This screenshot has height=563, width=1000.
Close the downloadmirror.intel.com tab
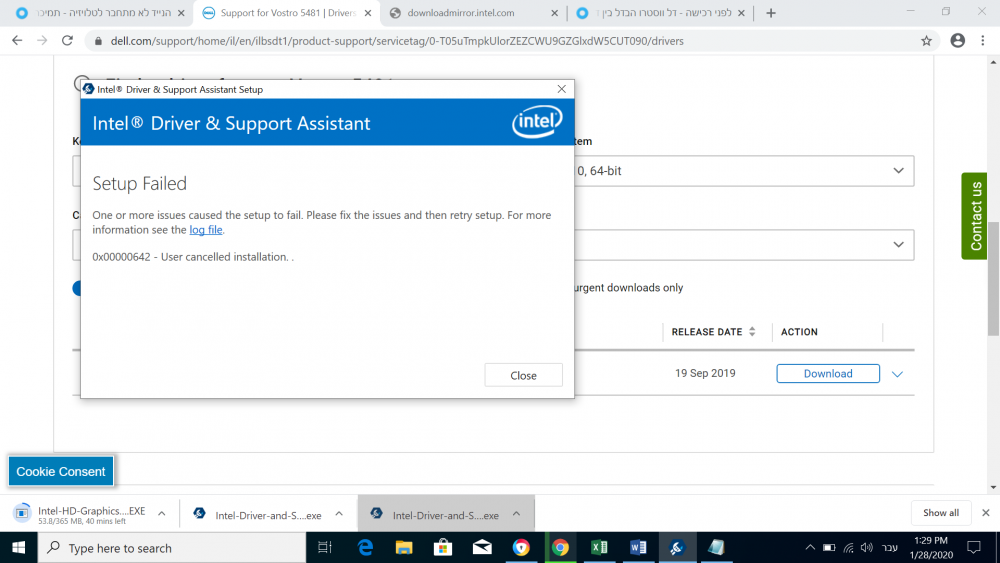(x=554, y=13)
